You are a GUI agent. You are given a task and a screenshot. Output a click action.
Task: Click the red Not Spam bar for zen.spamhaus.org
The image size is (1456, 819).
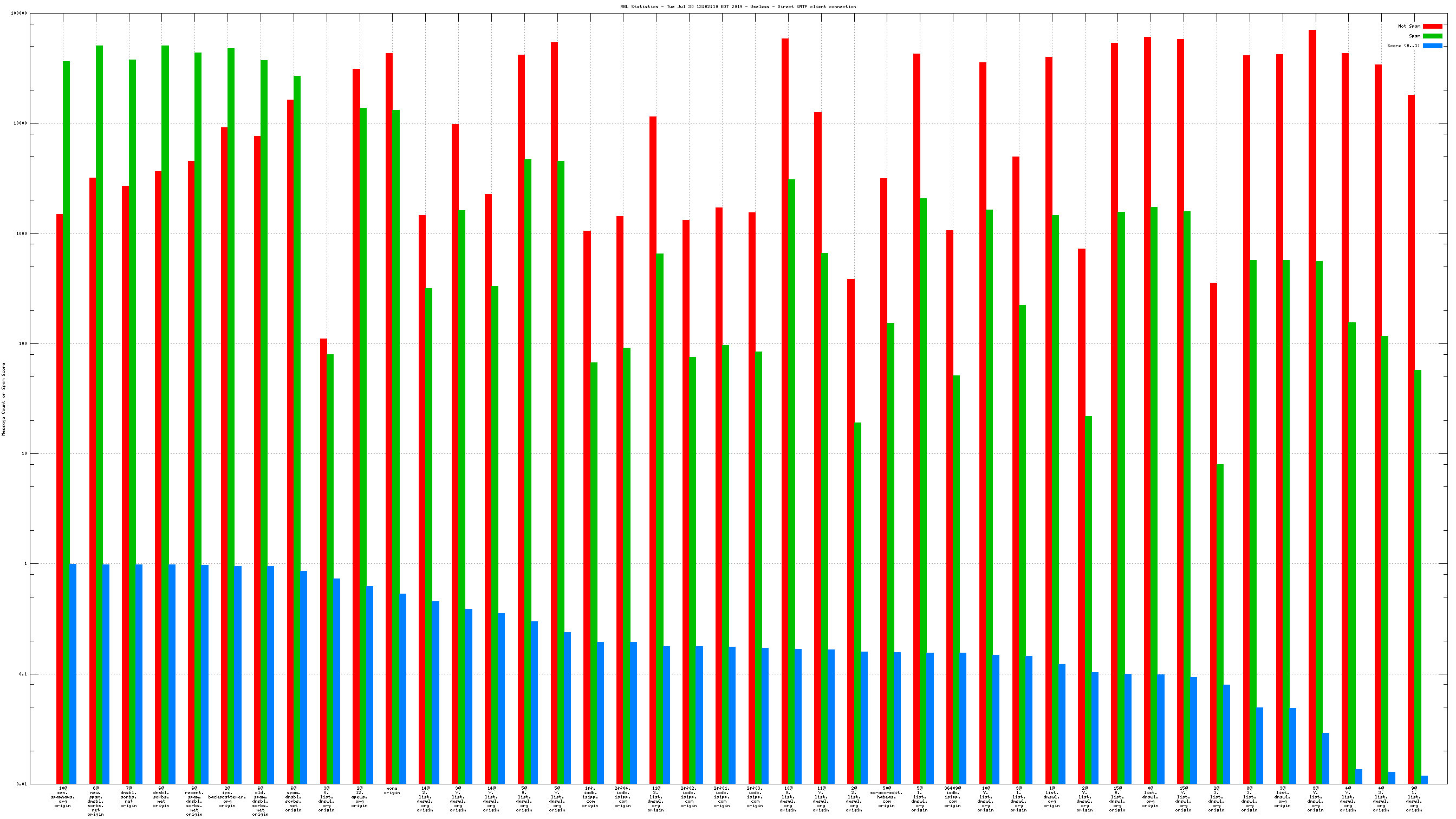(60, 497)
